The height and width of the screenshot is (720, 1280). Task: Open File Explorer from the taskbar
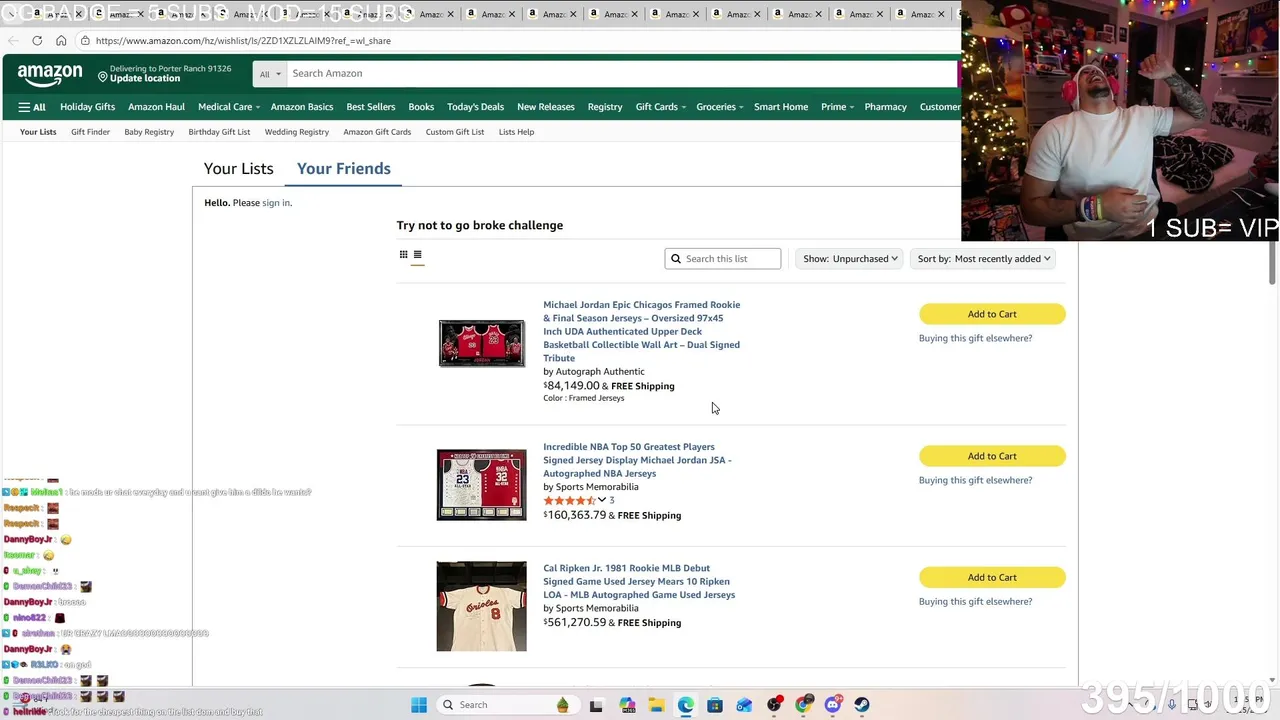pos(656,705)
